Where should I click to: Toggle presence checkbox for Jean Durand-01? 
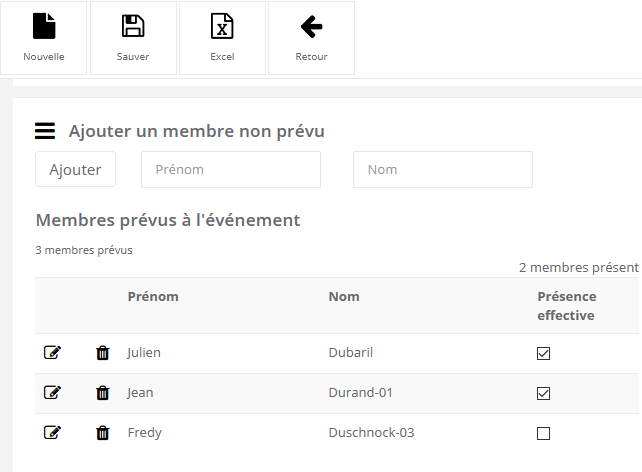pyautogui.click(x=544, y=393)
